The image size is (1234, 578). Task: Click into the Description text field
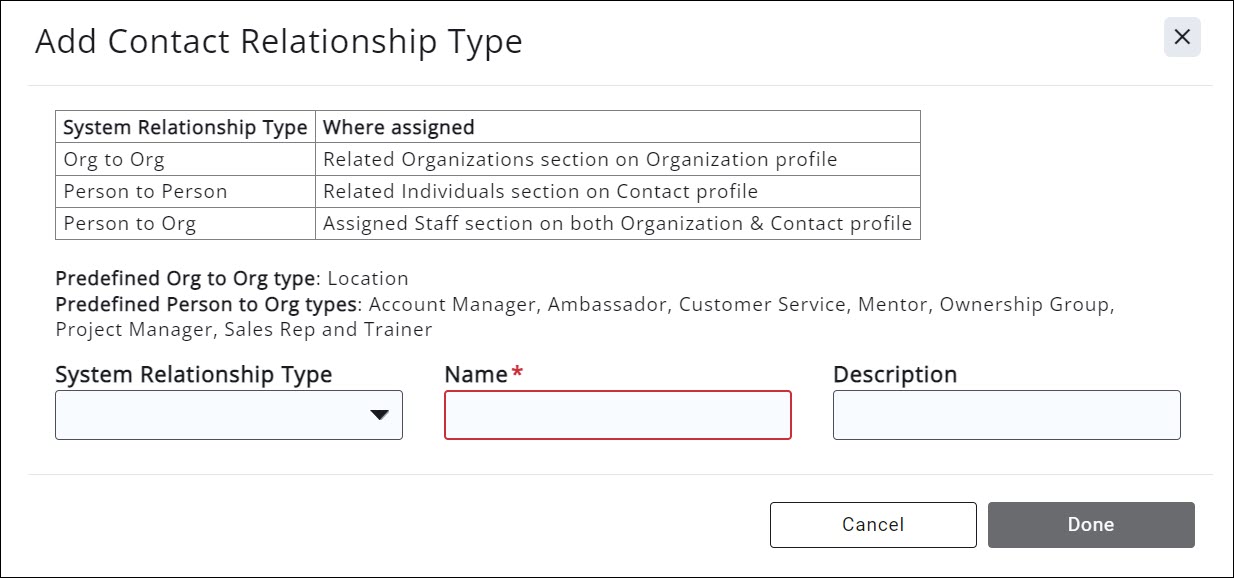coord(1006,415)
